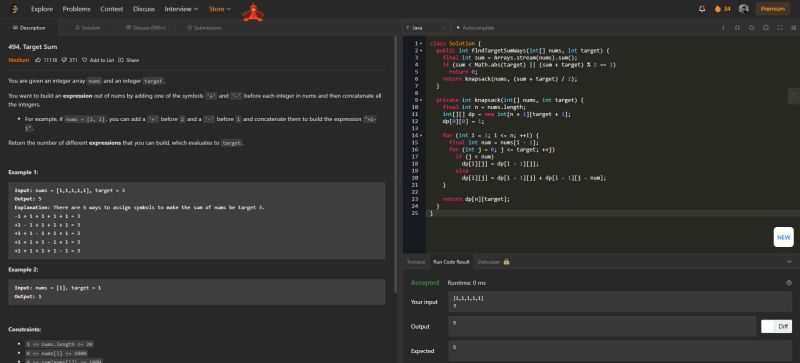The height and width of the screenshot is (363, 800).
Task: Open the Contest page
Action: click(112, 9)
